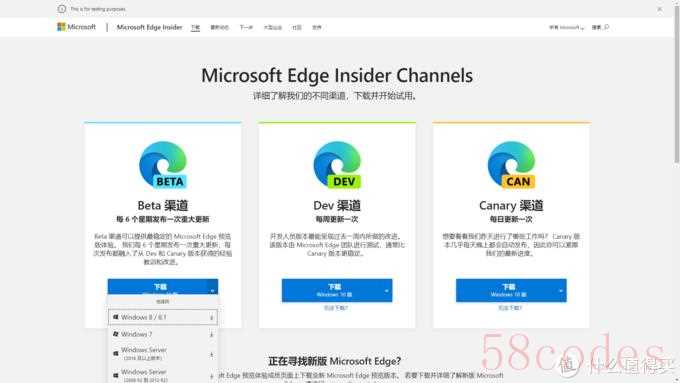This screenshot has height=383, width=680.
Task: Click Windows logo beside Windows 7 entry
Action: [x=115, y=334]
